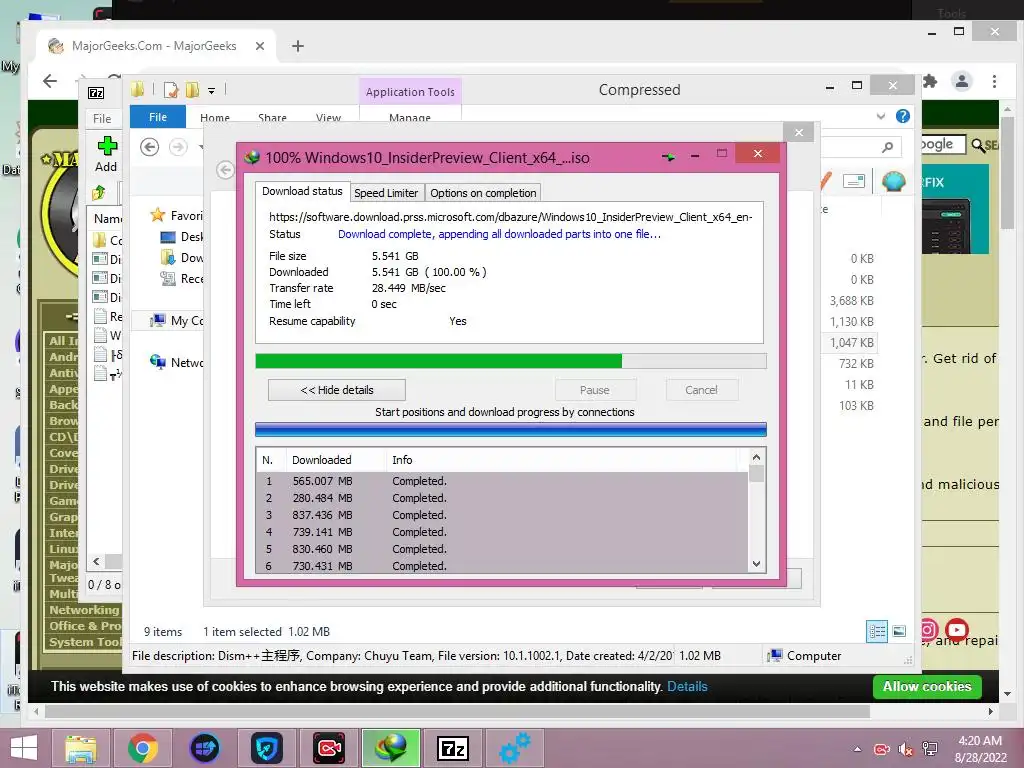Viewport: 1024px width, 768px height.
Task: Open the View tab in Explorer ribbon
Action: click(328, 118)
